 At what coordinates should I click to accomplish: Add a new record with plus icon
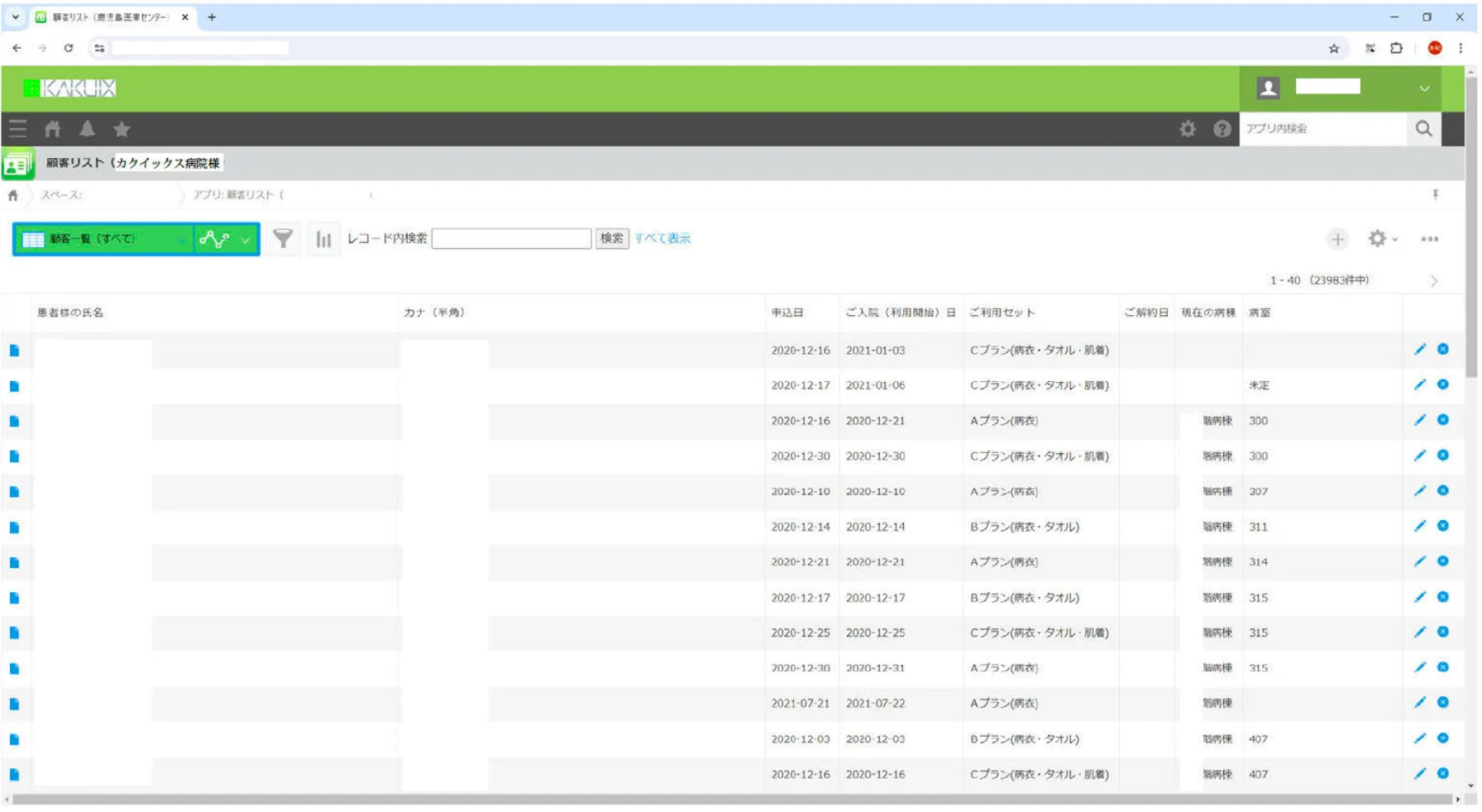(1337, 239)
